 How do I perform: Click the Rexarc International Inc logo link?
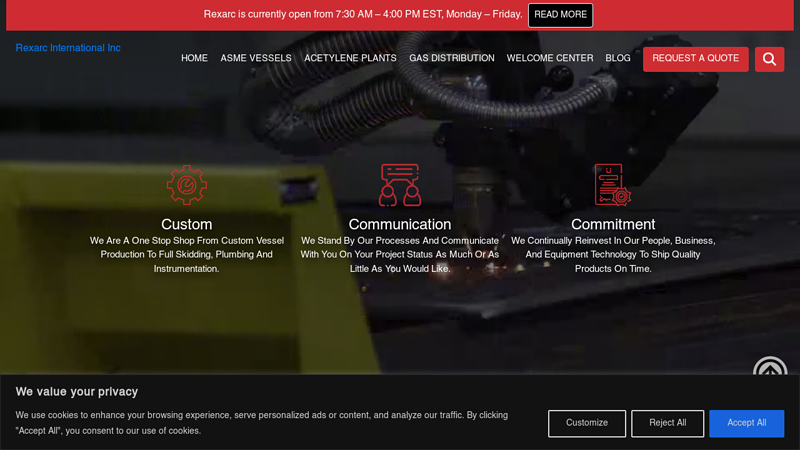click(x=68, y=48)
